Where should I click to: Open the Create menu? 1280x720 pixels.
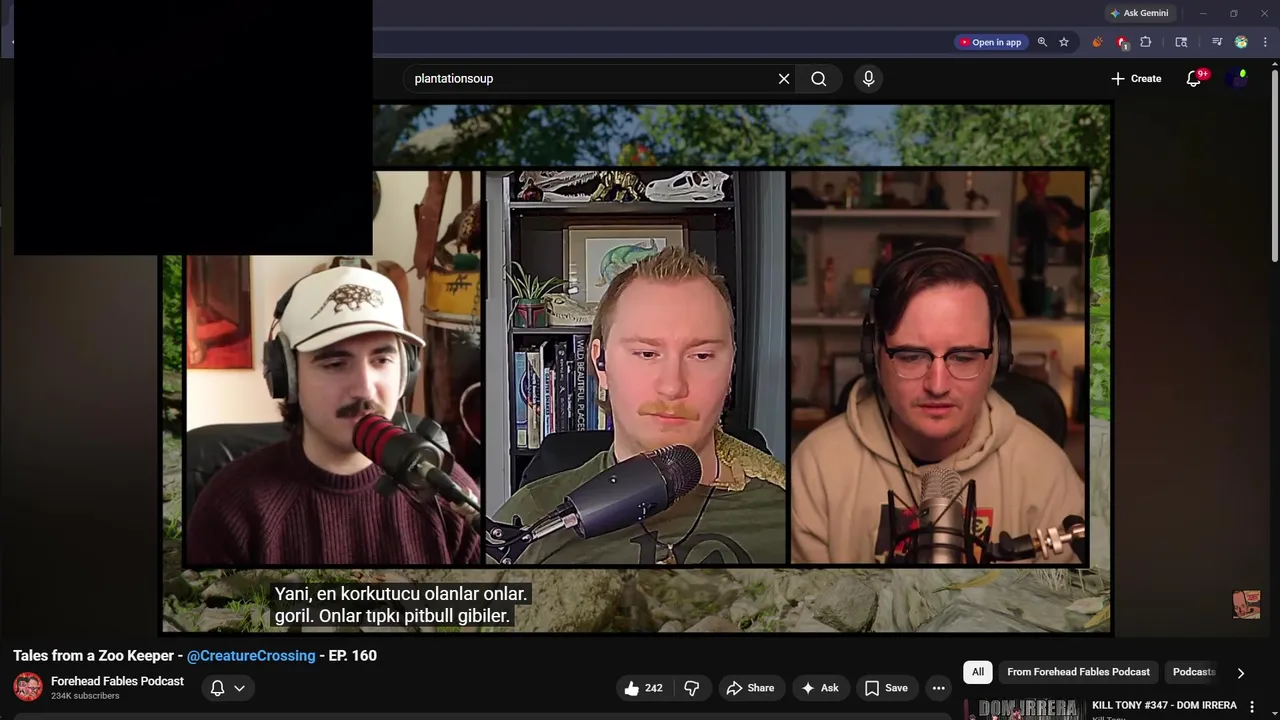[x=1136, y=79]
